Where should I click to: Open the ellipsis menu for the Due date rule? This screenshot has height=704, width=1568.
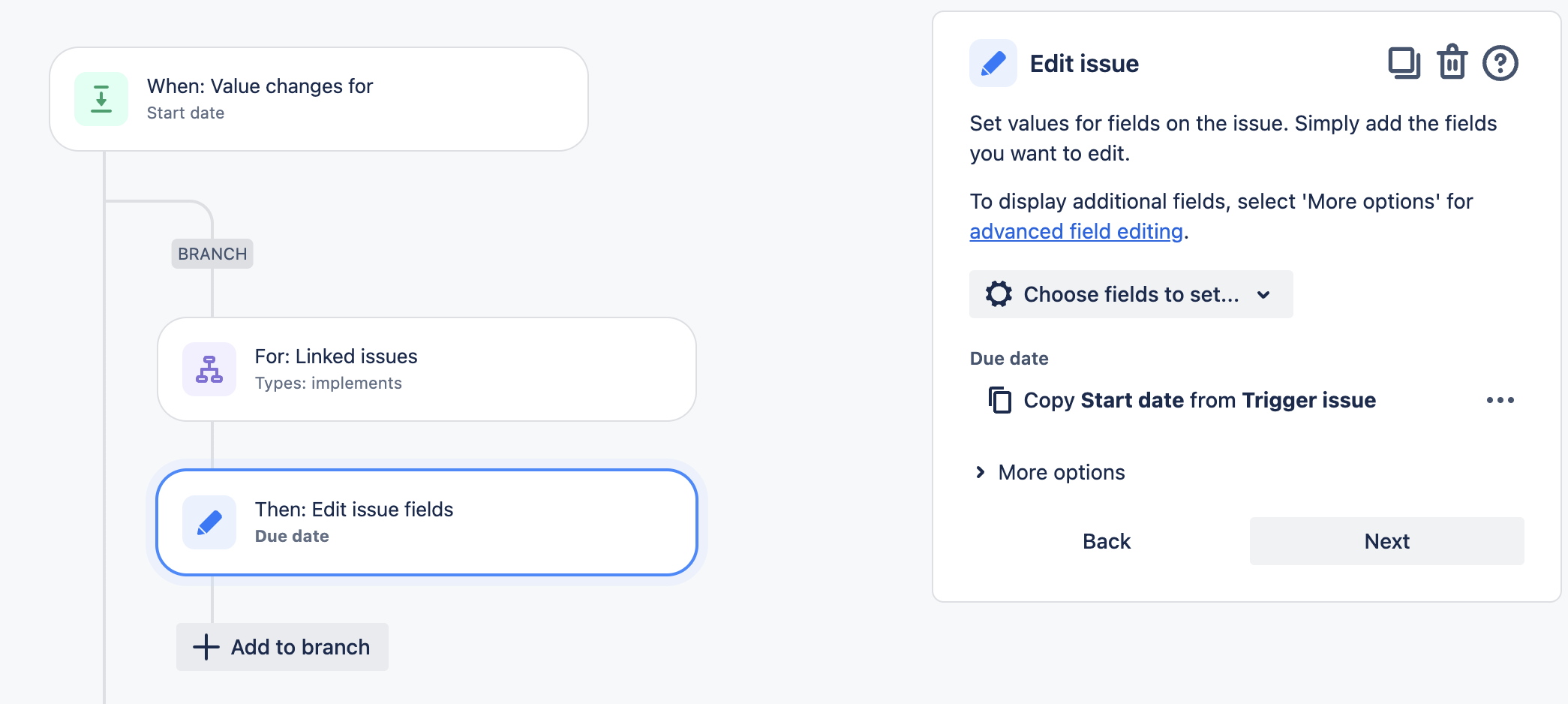(x=1500, y=400)
